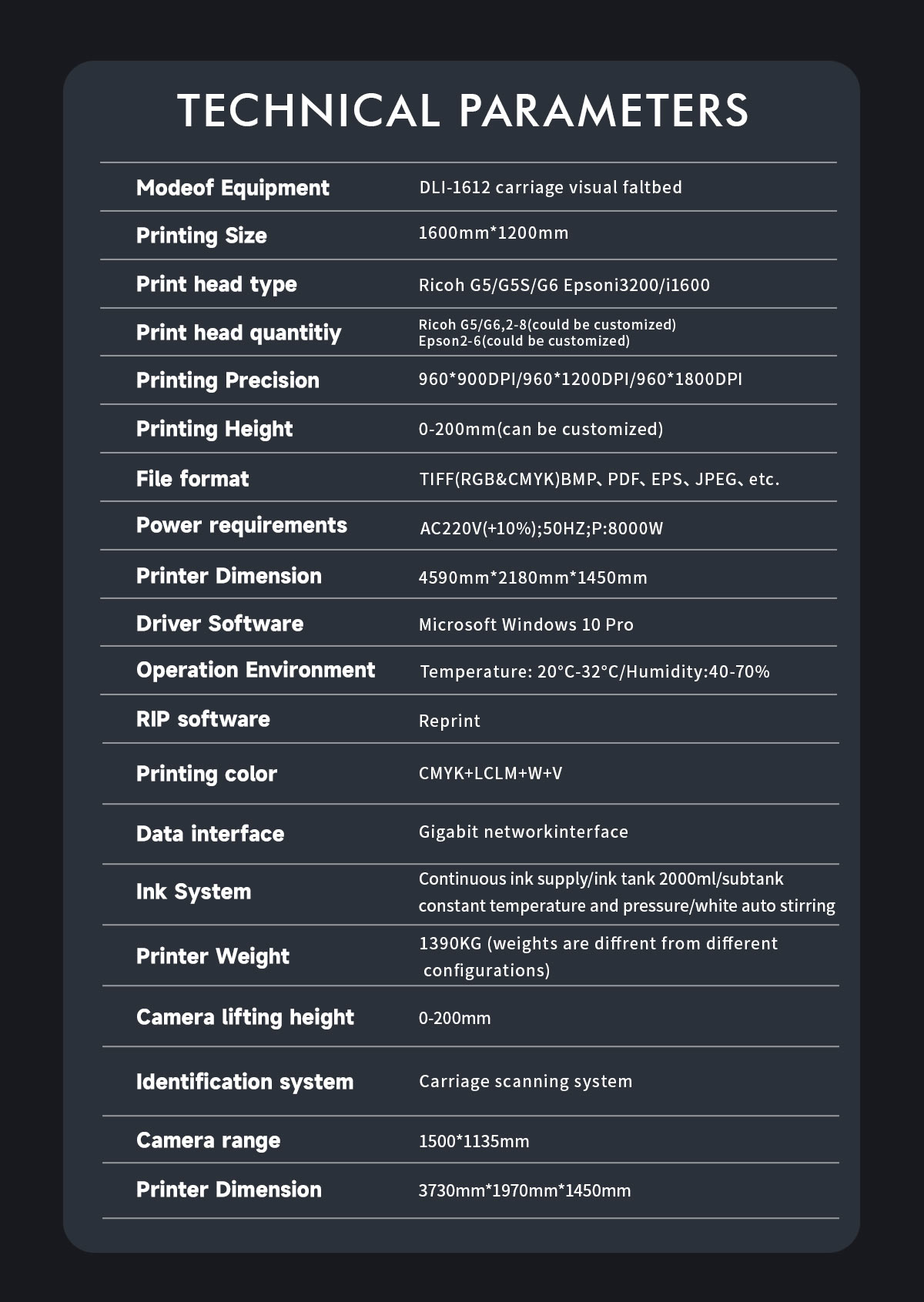Screen dimensions: 924x1302
Task: Select the Modeof Equipment label
Action: [233, 188]
